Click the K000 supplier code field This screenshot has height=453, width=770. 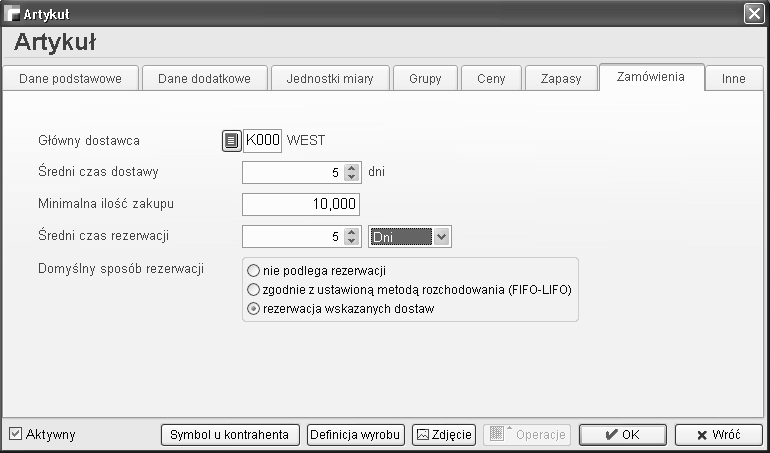262,141
